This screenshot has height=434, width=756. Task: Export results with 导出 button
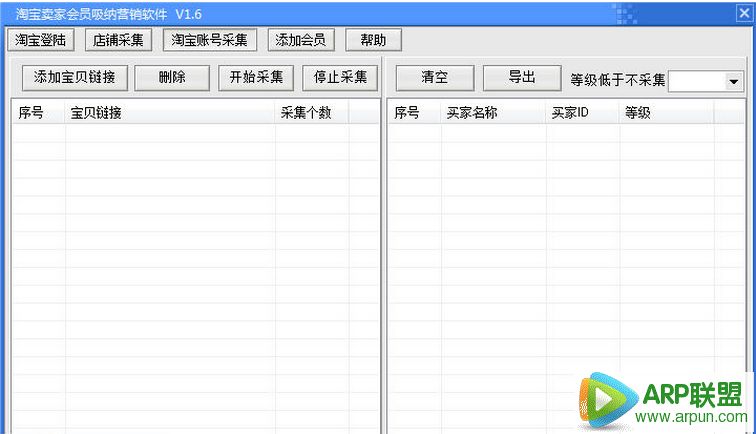tap(522, 78)
